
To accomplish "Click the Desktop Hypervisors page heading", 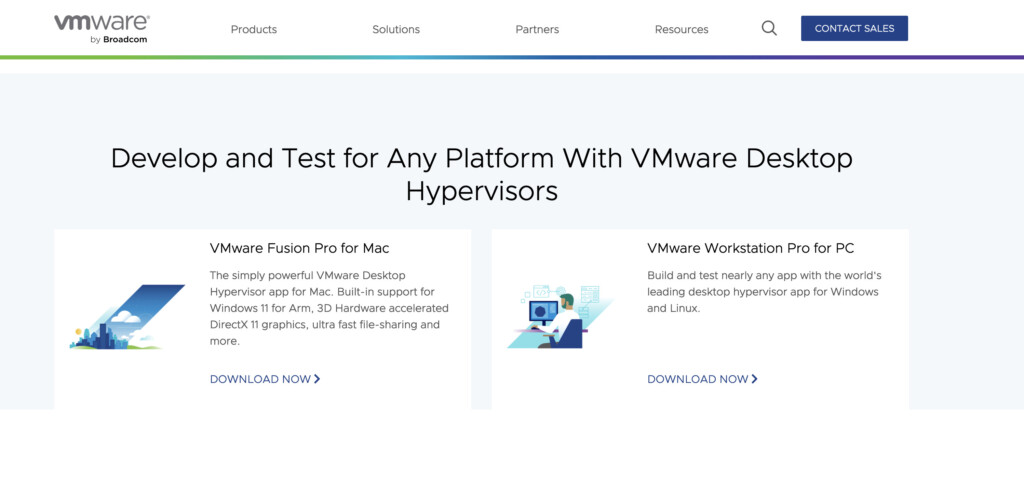I will 482,175.
